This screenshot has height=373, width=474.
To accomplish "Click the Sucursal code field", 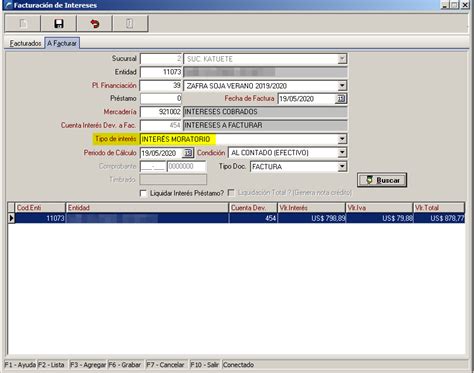I will (161, 59).
